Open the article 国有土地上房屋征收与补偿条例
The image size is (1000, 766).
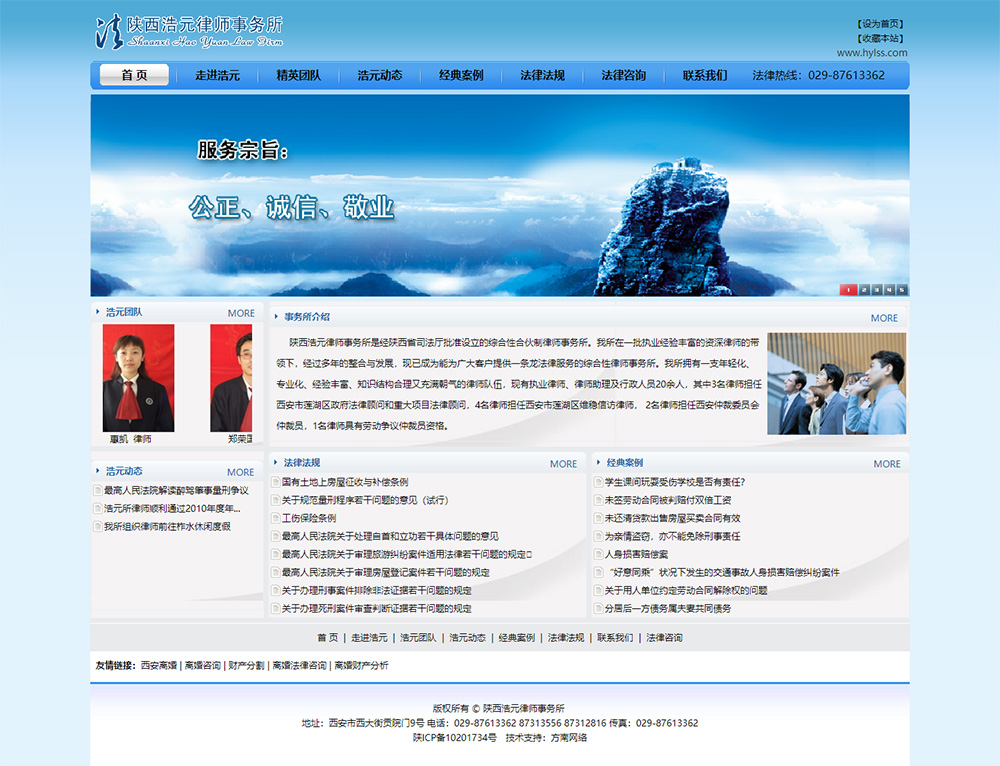click(x=344, y=482)
